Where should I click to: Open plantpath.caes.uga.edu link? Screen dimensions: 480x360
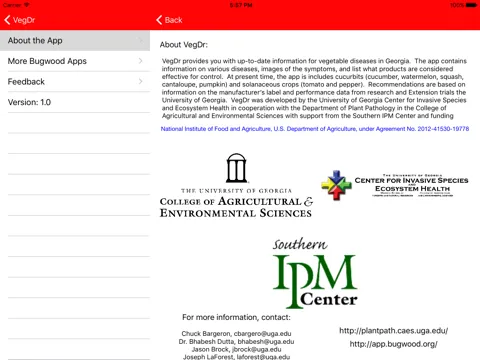[394, 331]
